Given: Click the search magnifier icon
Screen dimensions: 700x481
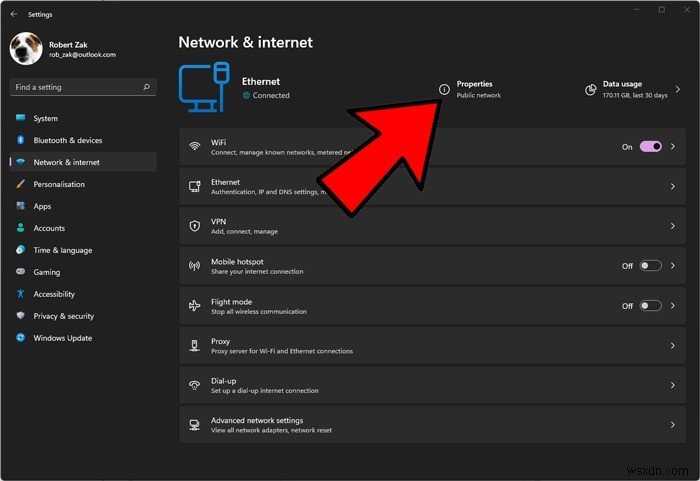Looking at the screenshot, I should point(146,87).
